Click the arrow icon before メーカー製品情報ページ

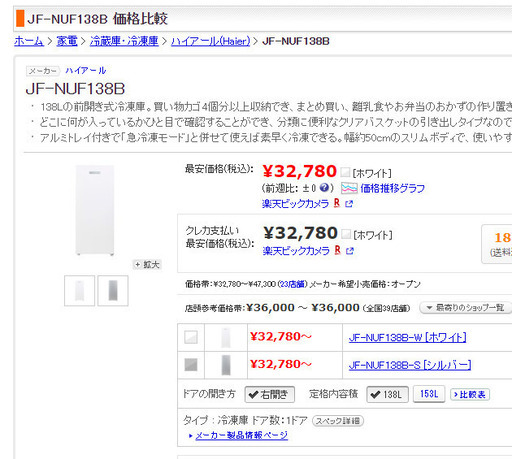click(191, 436)
